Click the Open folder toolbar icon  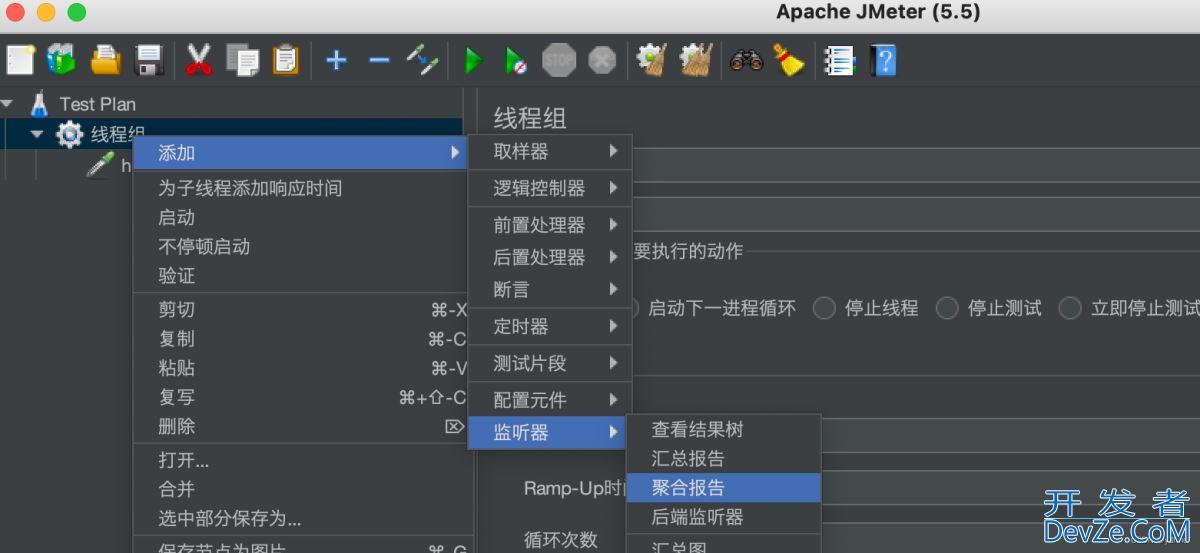(106, 61)
